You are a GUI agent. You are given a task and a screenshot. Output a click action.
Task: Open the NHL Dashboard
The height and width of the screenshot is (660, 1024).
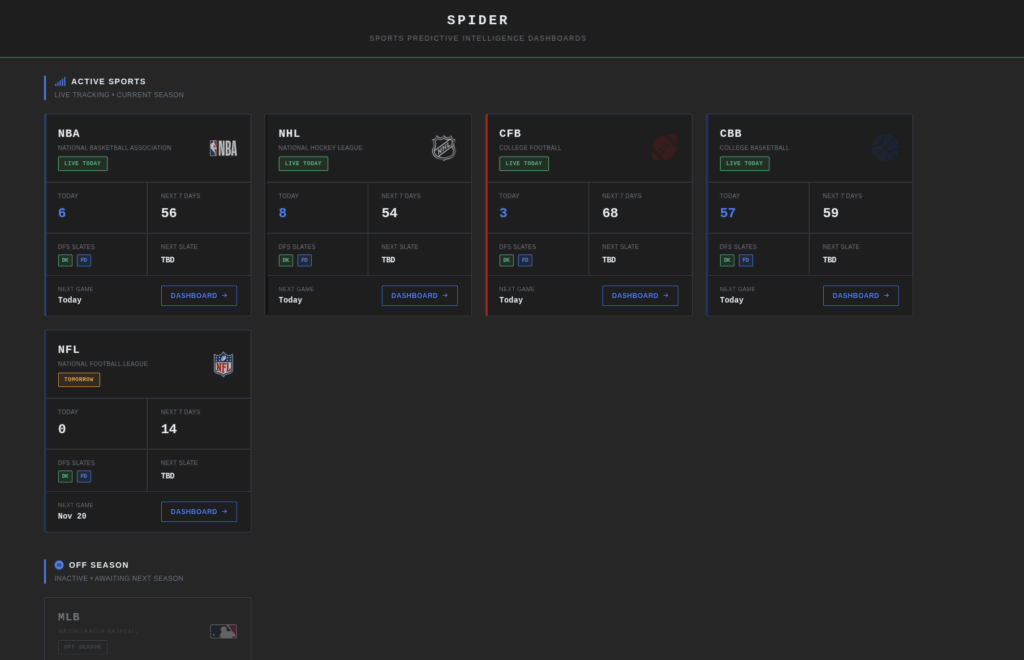(x=419, y=296)
